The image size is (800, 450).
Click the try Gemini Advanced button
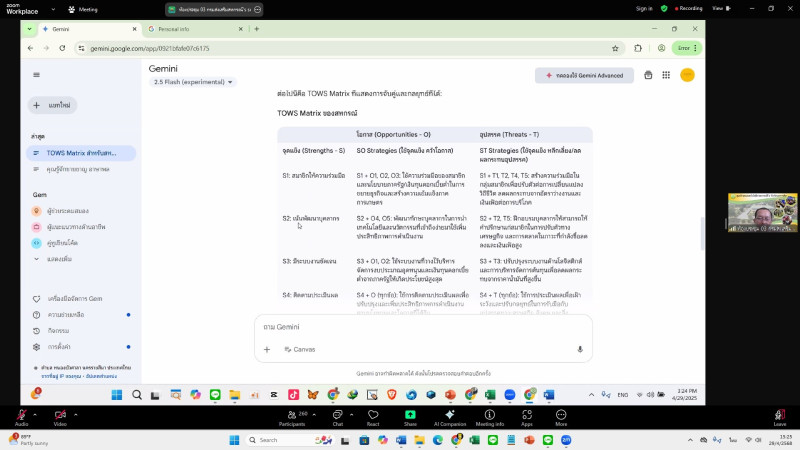point(584,76)
